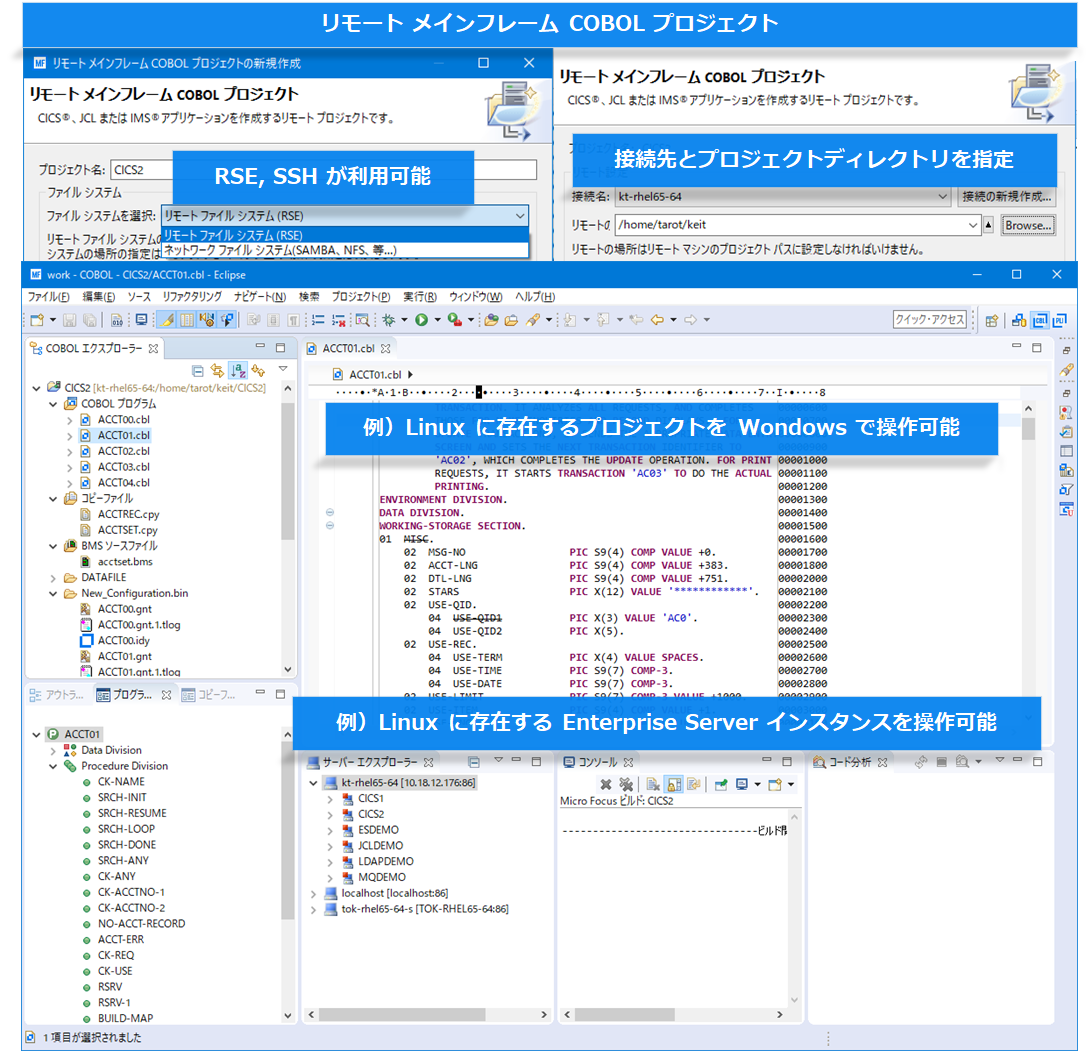This screenshot has width=1087, height=1051.
Task: Open the プロジェクト(P) menu
Action: point(360,297)
